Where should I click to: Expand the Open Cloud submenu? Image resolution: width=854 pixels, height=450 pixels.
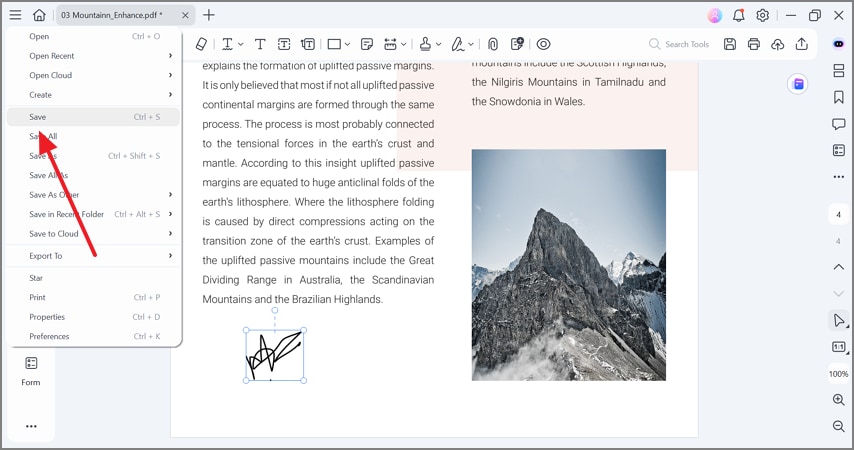tap(93, 75)
